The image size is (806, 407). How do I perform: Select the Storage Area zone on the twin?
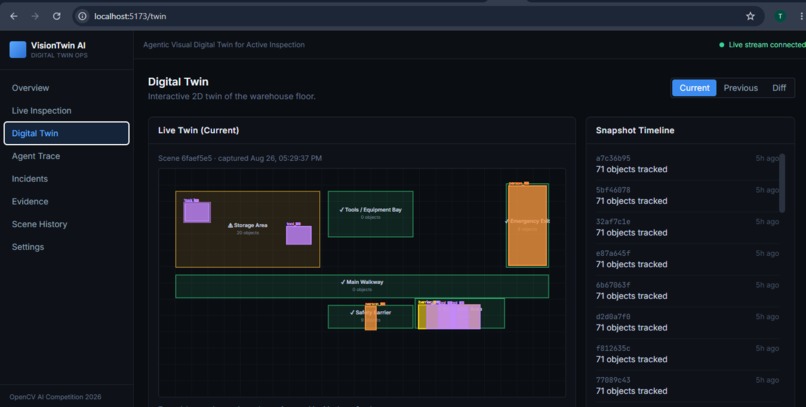click(x=247, y=229)
